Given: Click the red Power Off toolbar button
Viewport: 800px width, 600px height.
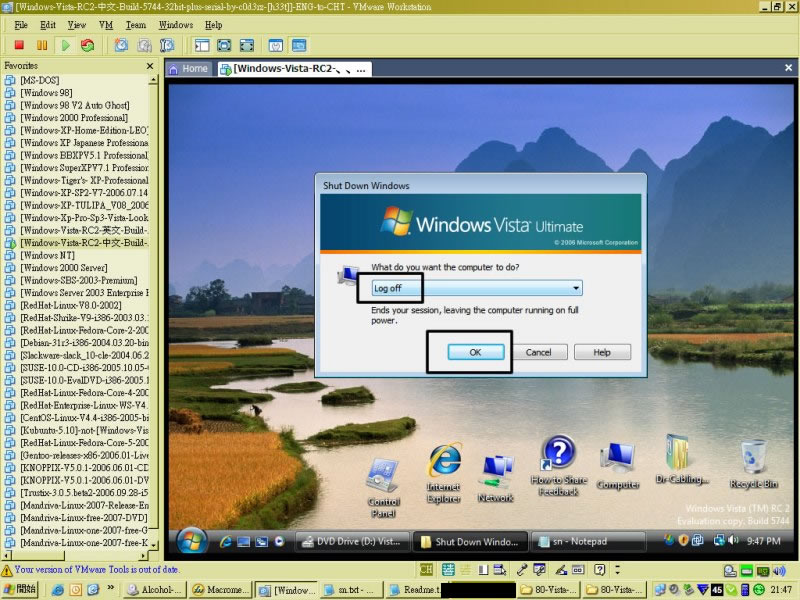Looking at the screenshot, I should click(19, 45).
